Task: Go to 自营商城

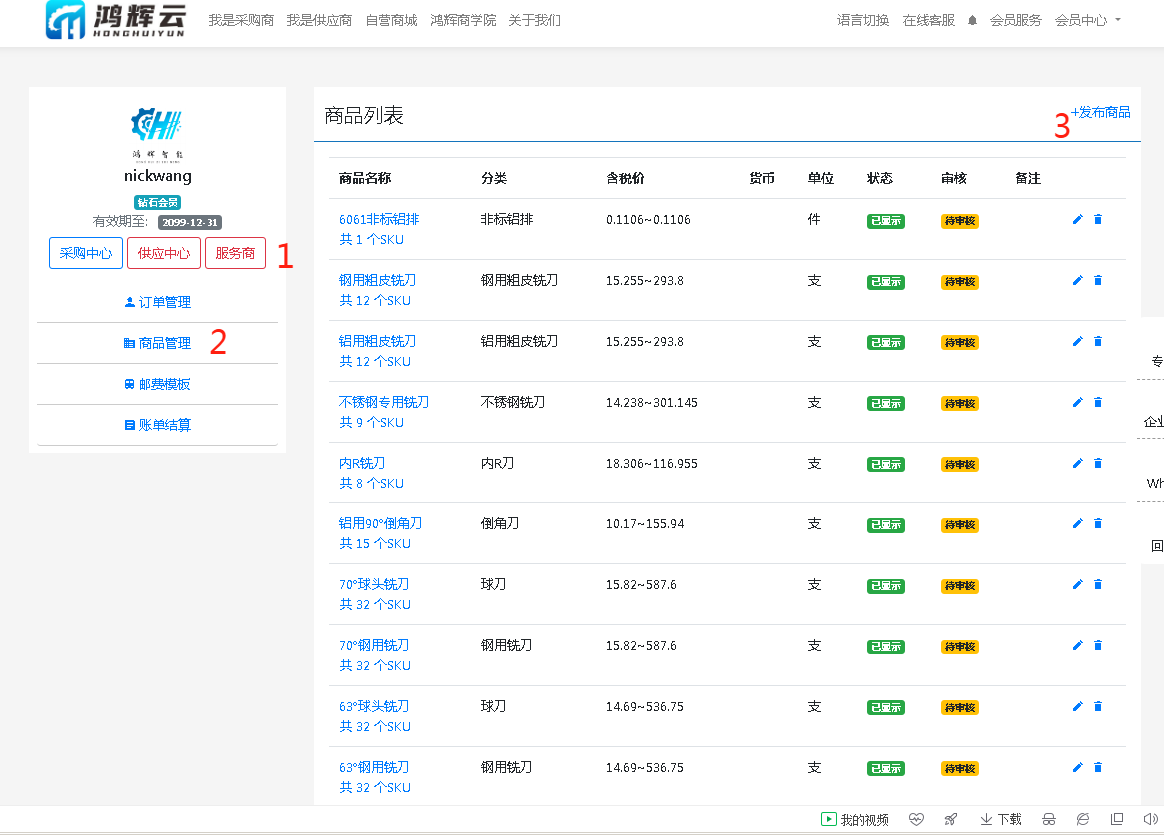Action: (x=391, y=21)
